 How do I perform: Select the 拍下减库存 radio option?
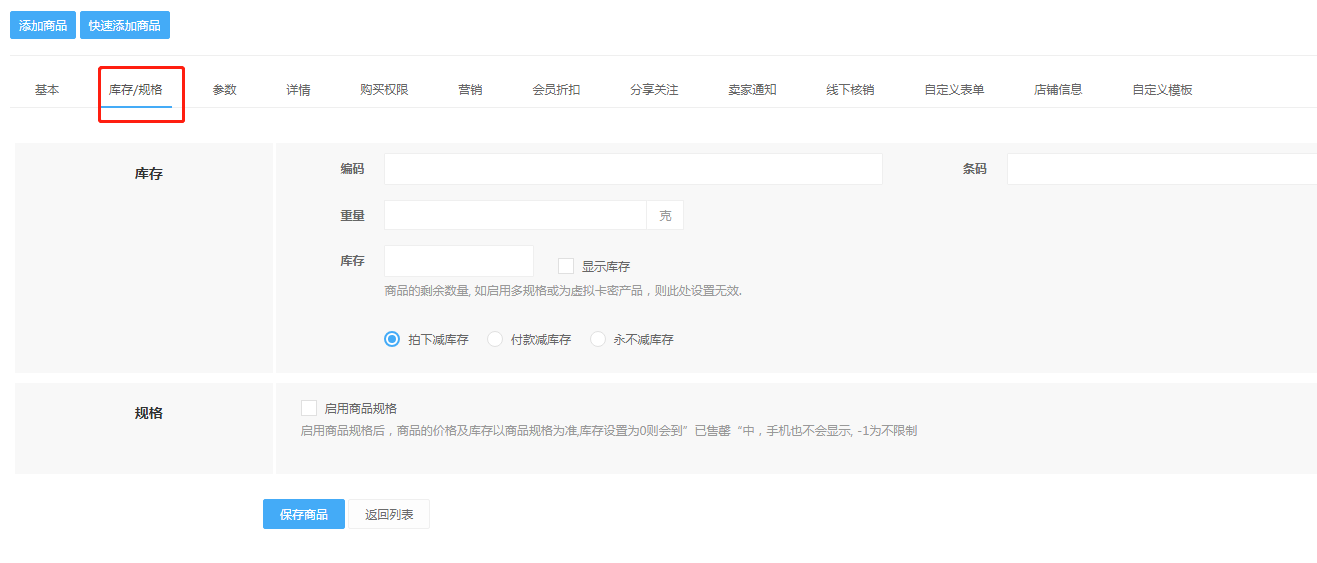coord(392,339)
